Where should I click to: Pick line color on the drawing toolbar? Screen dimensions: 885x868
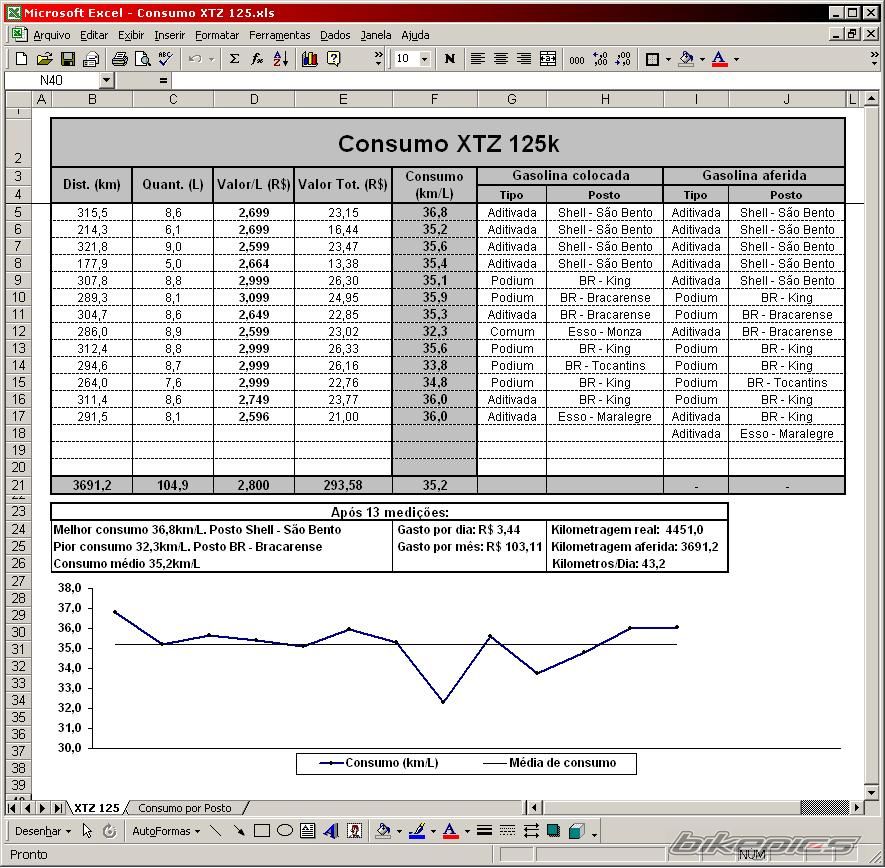[x=417, y=831]
